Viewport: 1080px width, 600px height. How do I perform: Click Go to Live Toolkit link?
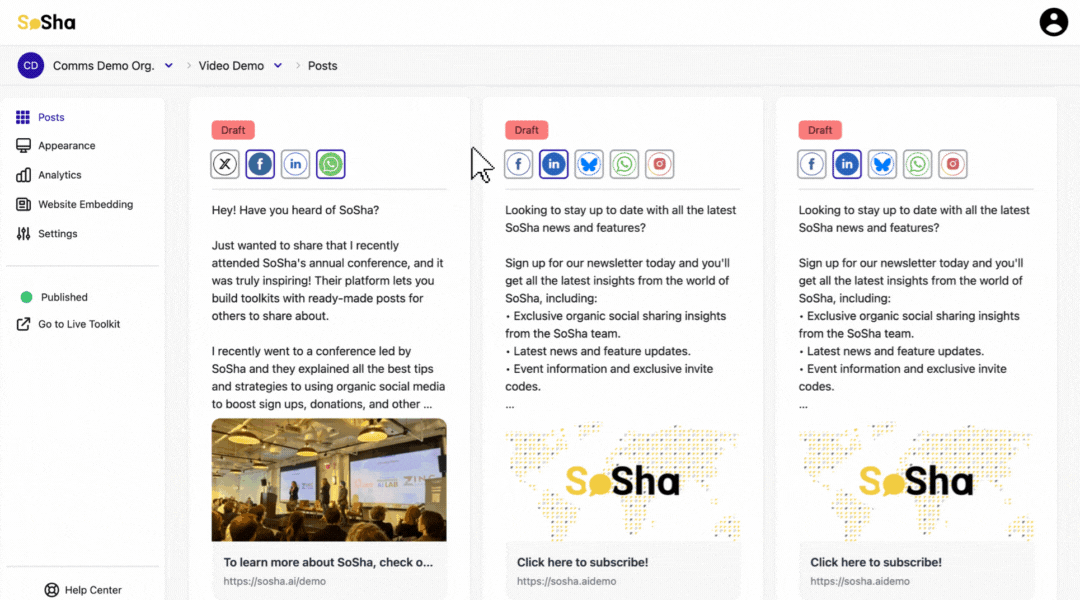(x=79, y=324)
